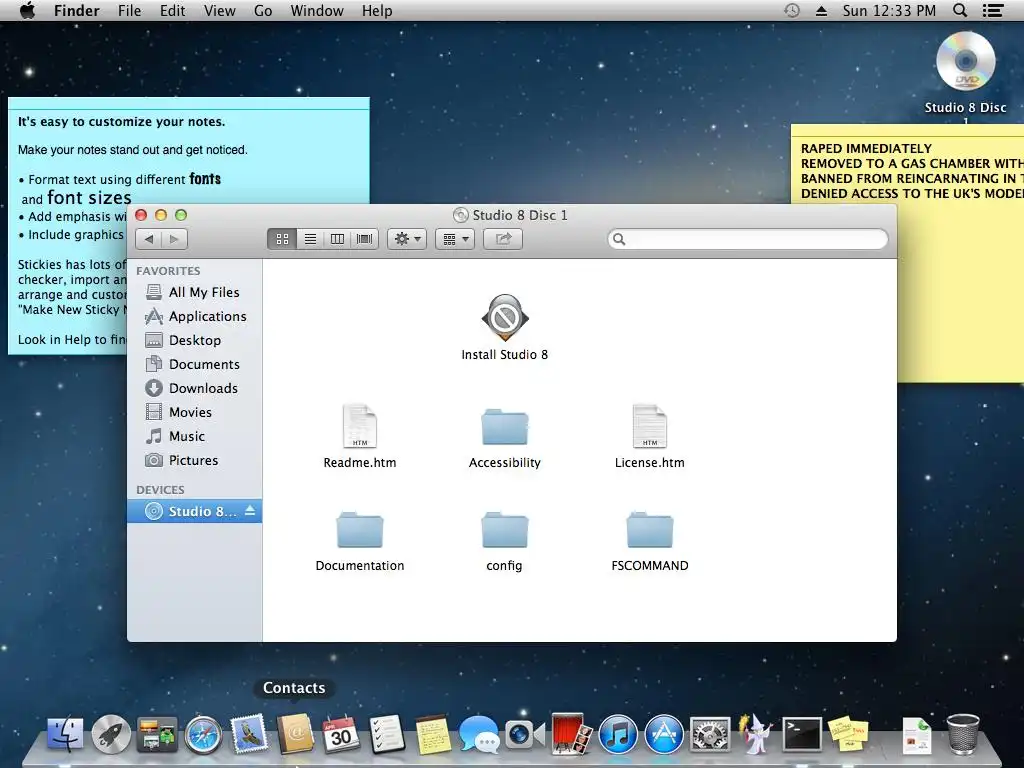The width and height of the screenshot is (1024, 768).
Task: Select the Studio 8 disc under Devices
Action: click(x=195, y=511)
